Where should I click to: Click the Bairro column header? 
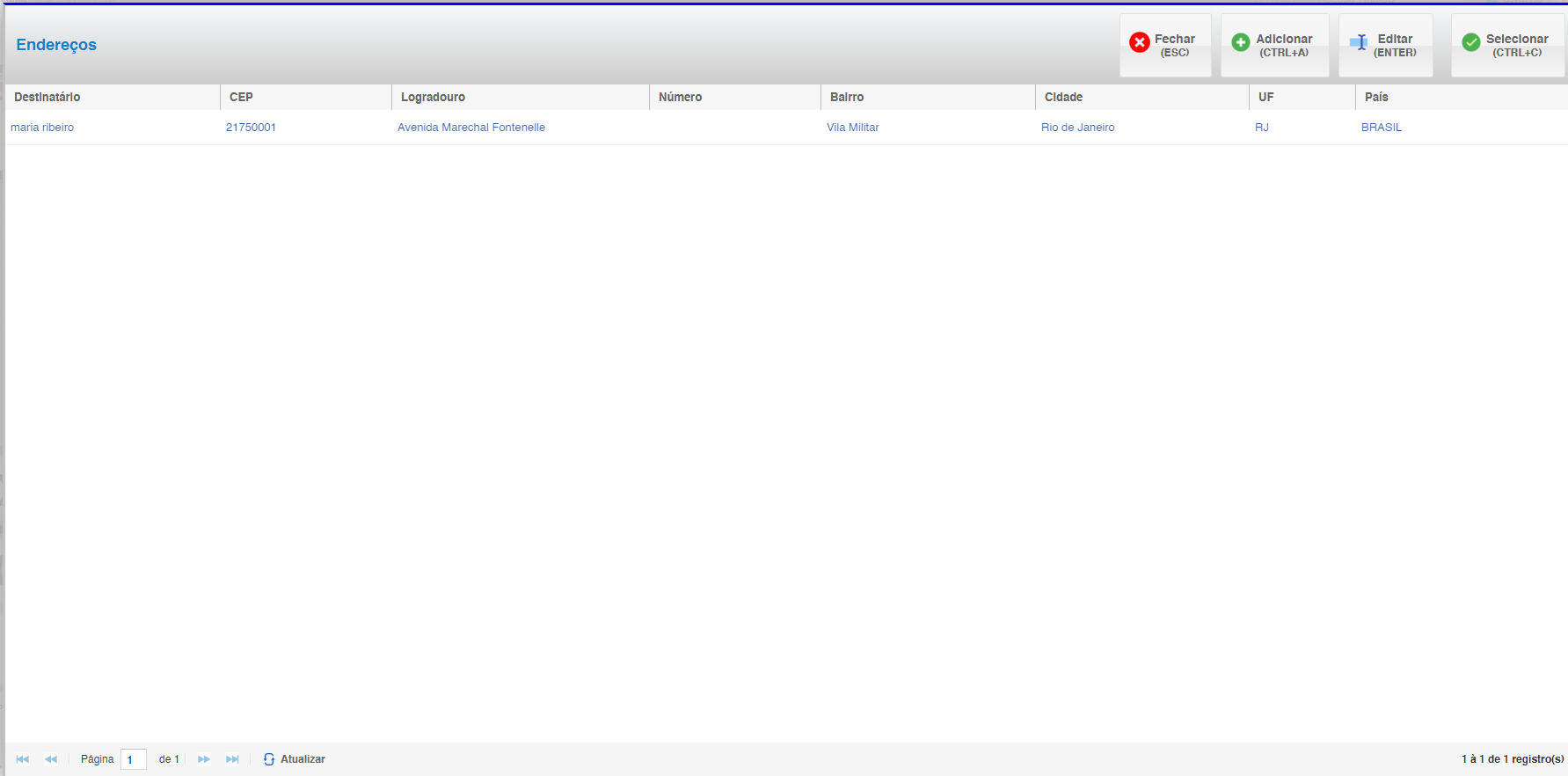pyautogui.click(x=847, y=97)
